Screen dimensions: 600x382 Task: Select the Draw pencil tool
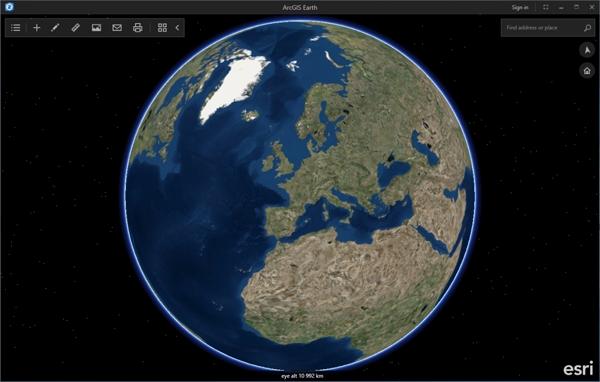point(55,28)
